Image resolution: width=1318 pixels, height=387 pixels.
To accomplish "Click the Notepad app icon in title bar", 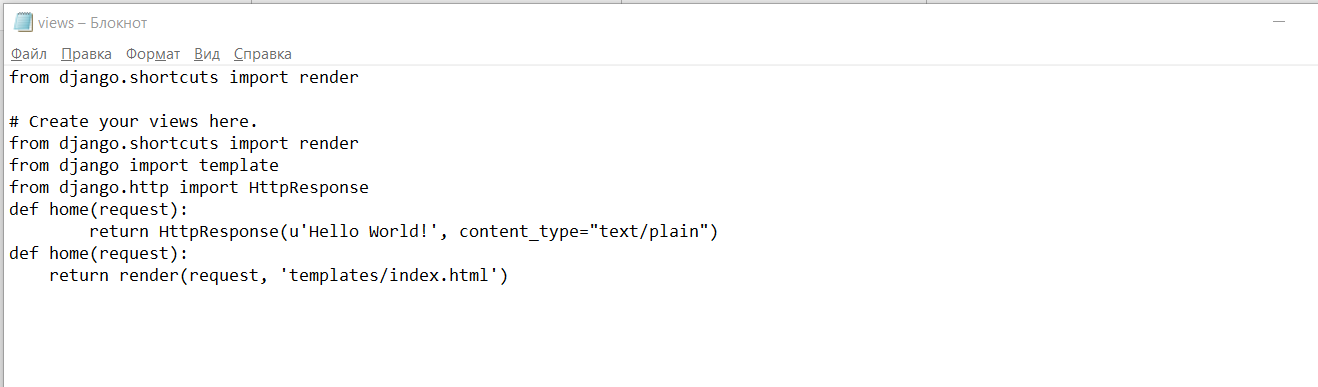I will click(23, 22).
